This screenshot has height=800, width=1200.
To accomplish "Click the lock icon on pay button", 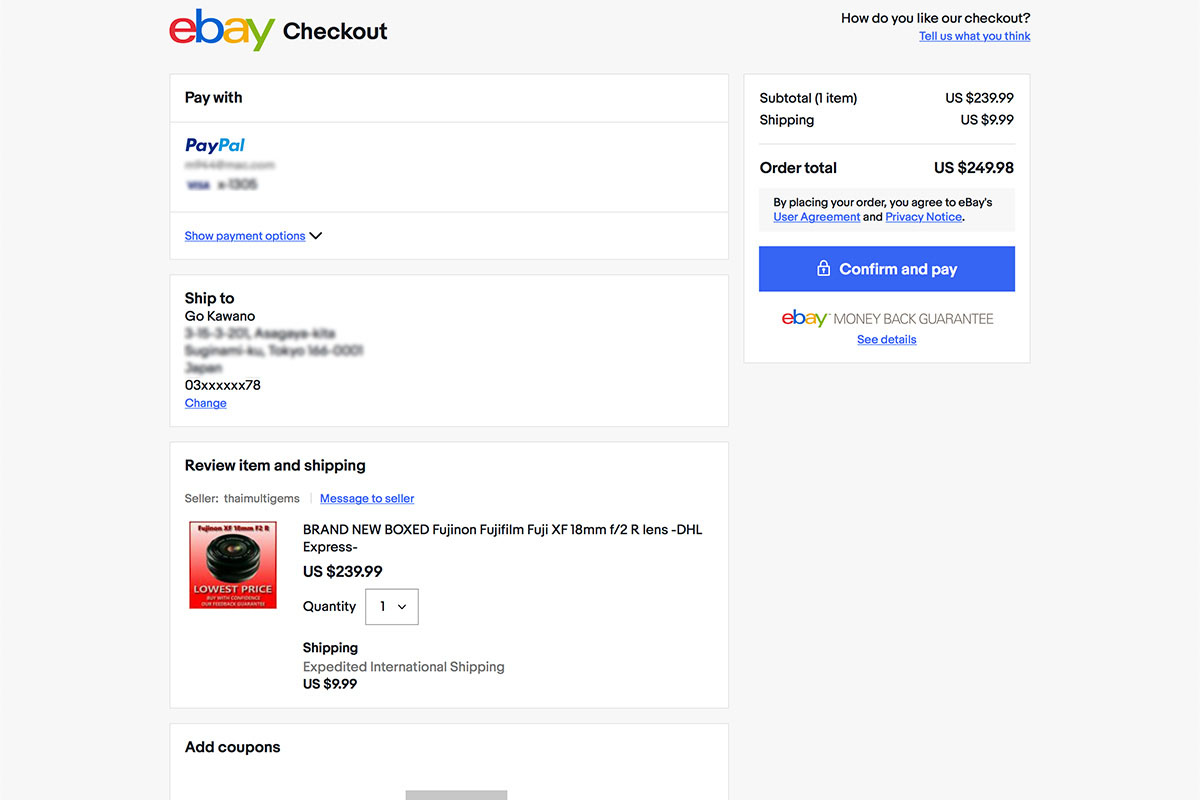I will tap(823, 269).
